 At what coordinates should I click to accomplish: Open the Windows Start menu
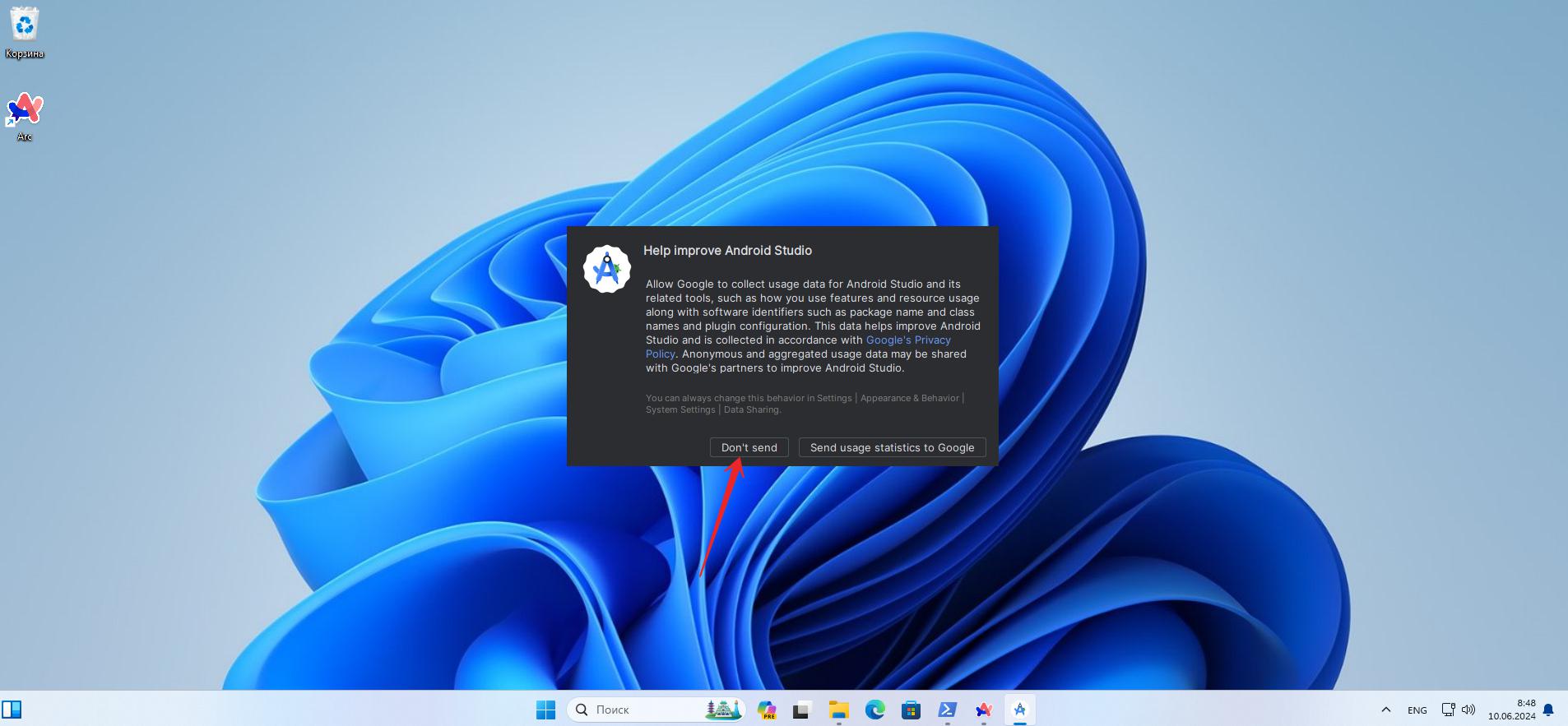point(545,710)
